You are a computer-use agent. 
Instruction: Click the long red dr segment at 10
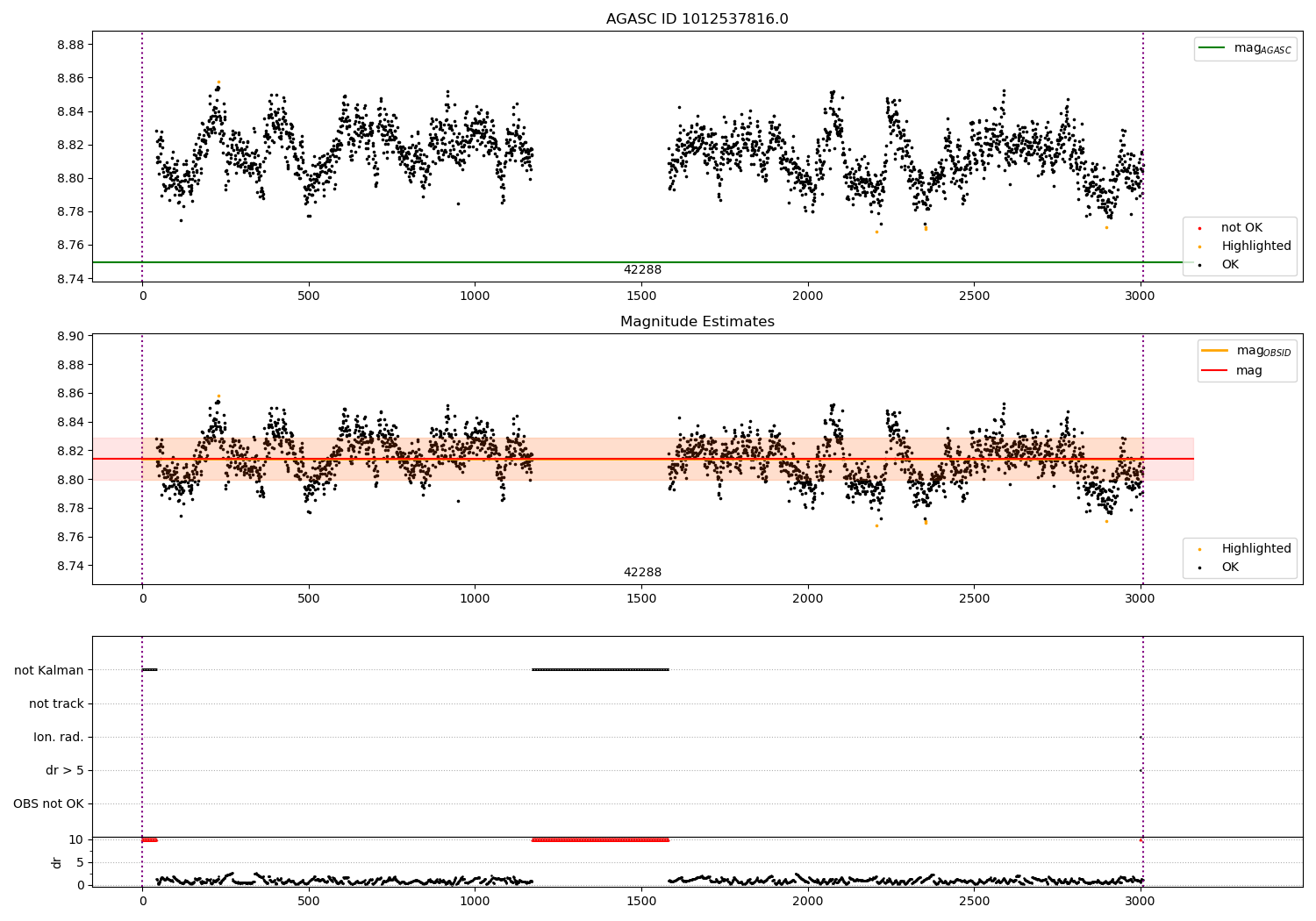601,839
